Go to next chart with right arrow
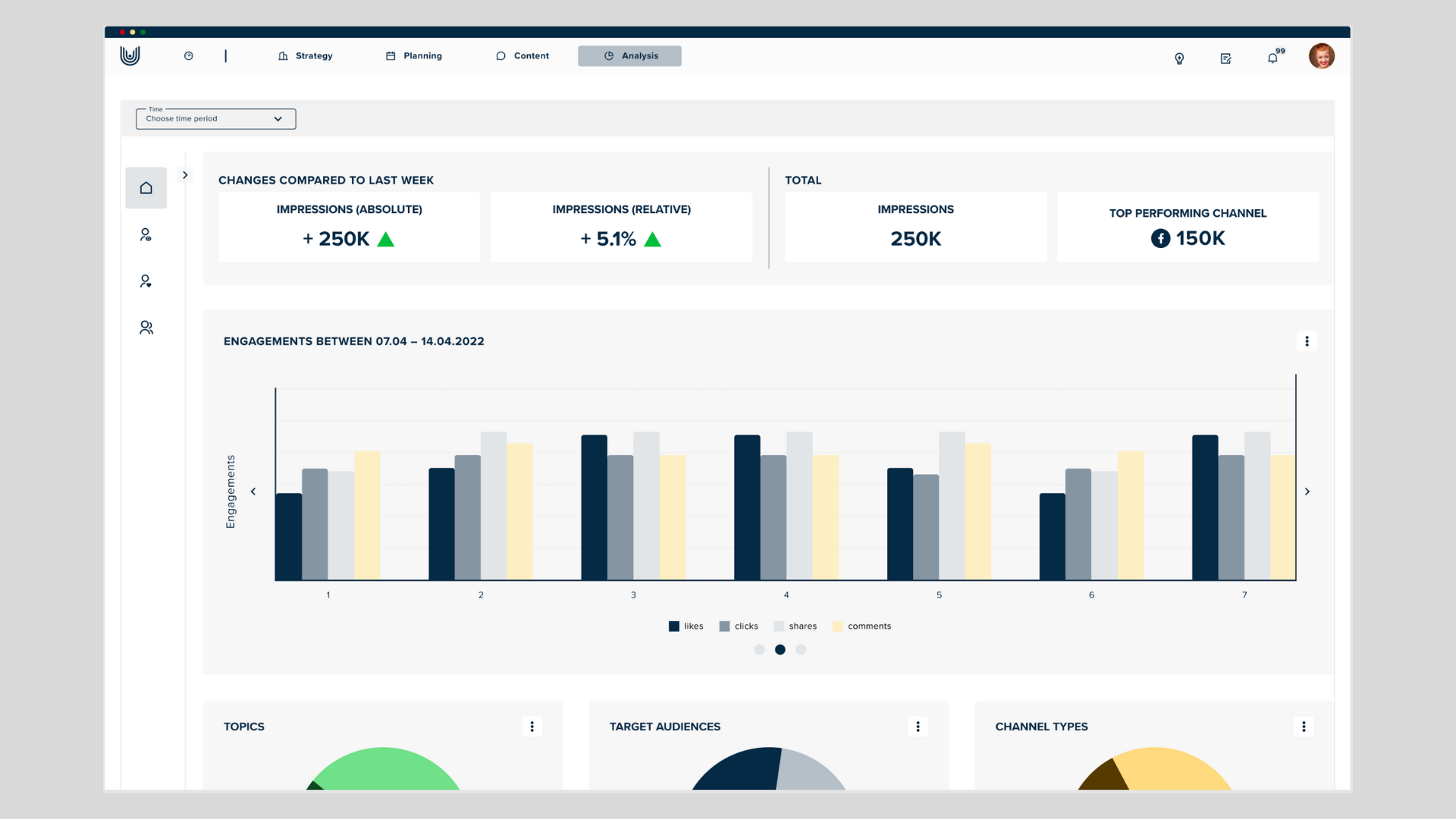 (1307, 491)
